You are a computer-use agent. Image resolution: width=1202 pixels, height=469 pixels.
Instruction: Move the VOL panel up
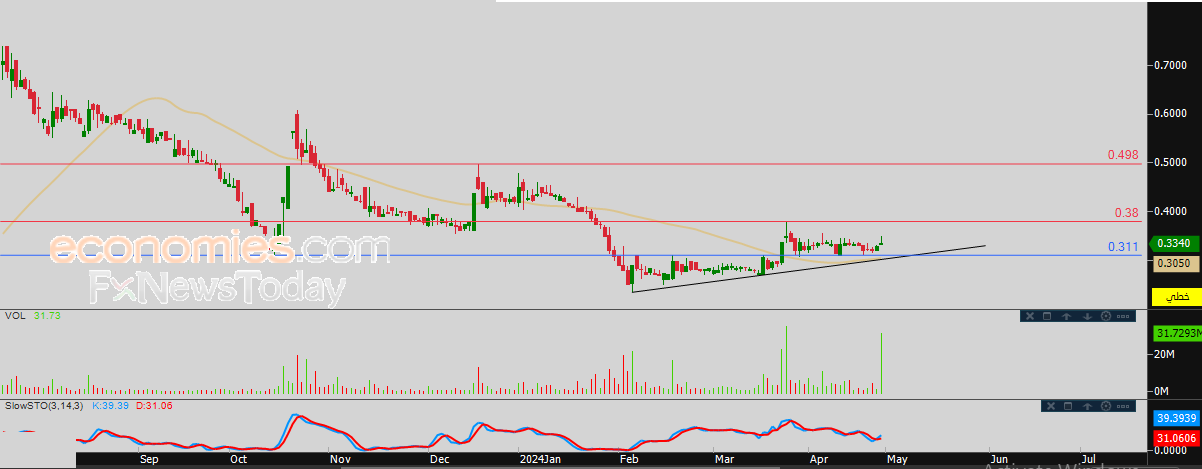tap(1066, 316)
